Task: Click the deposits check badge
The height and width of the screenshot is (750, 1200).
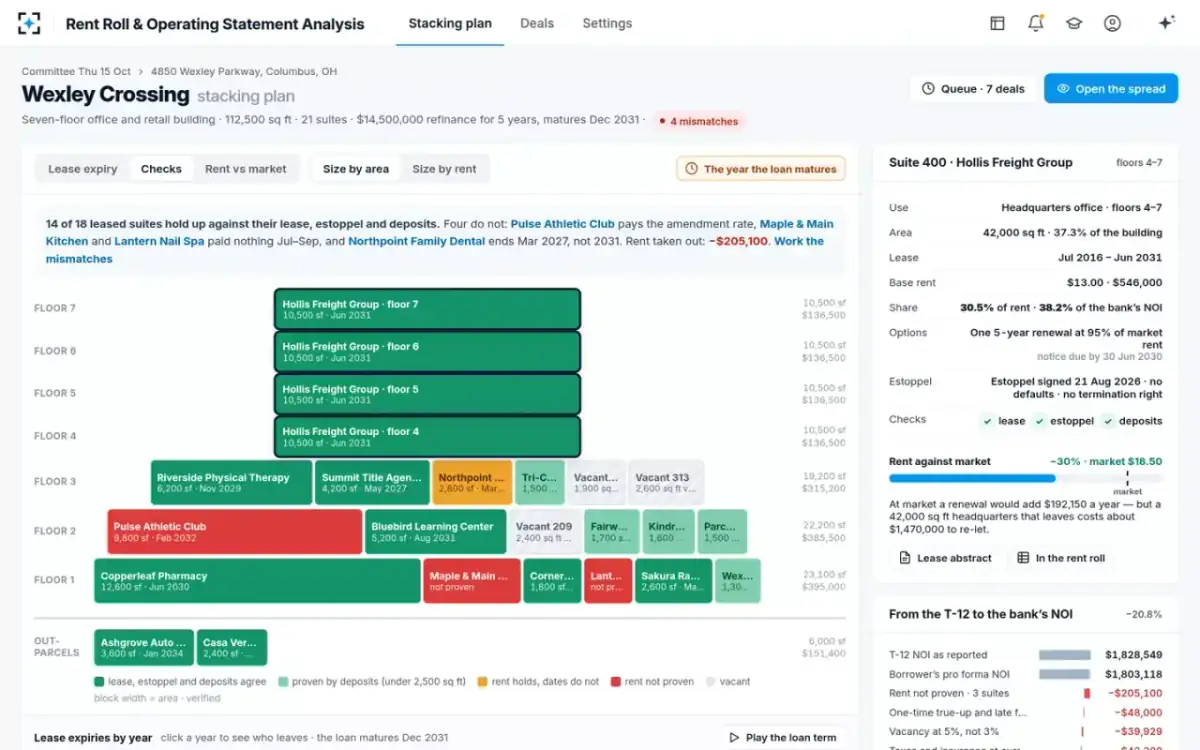Action: (1133, 421)
